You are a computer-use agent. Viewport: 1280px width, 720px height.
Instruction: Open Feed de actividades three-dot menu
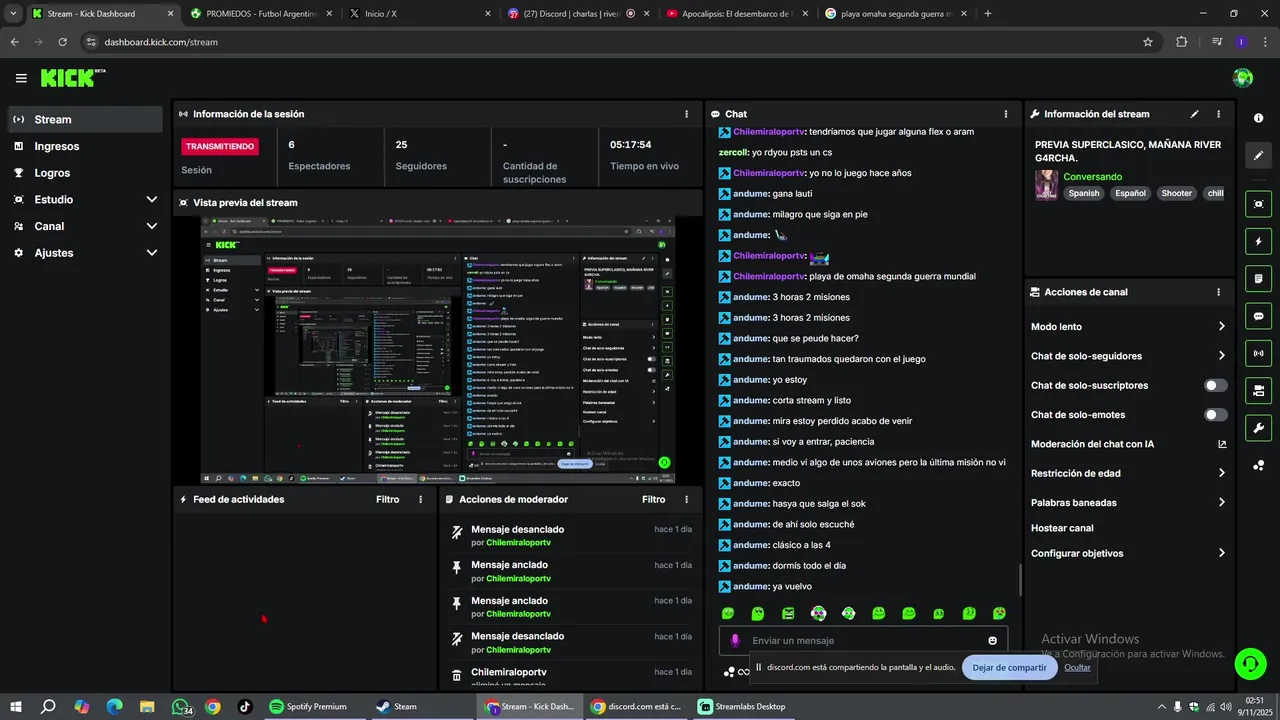420,499
